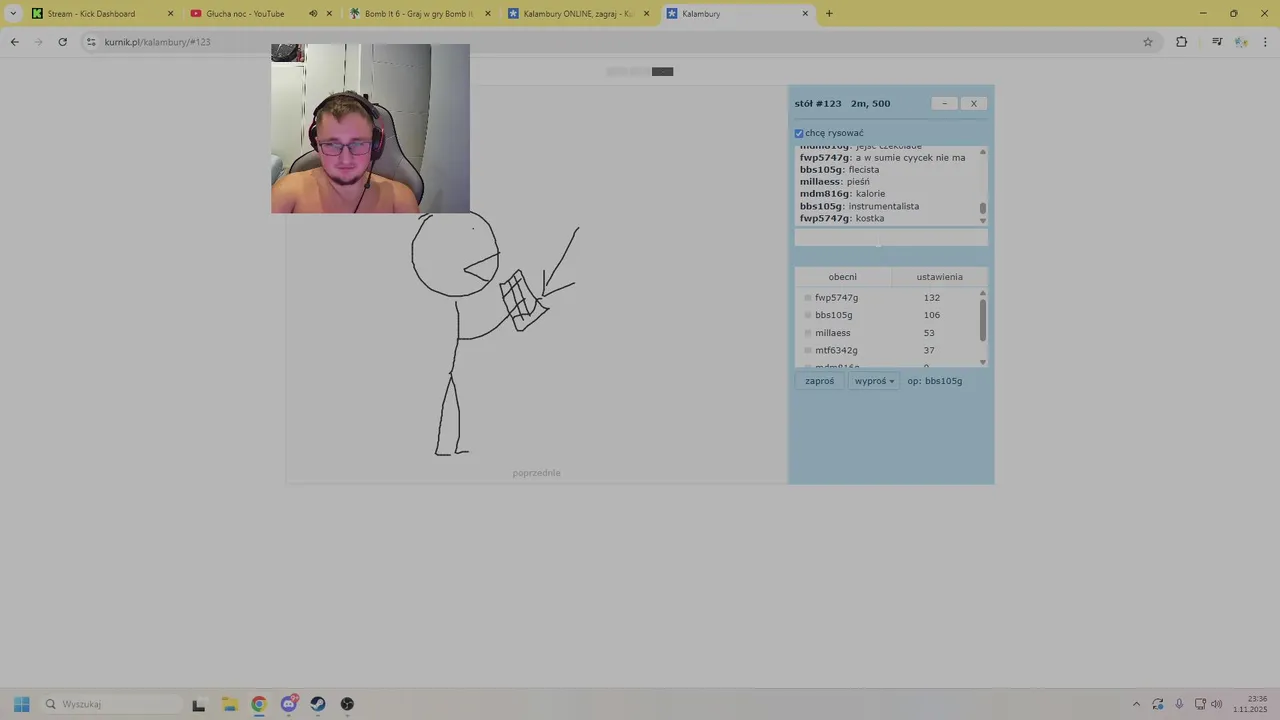Image resolution: width=1280 pixels, height=720 pixels.
Task: Click the microphone tray icon
Action: click(x=1179, y=704)
